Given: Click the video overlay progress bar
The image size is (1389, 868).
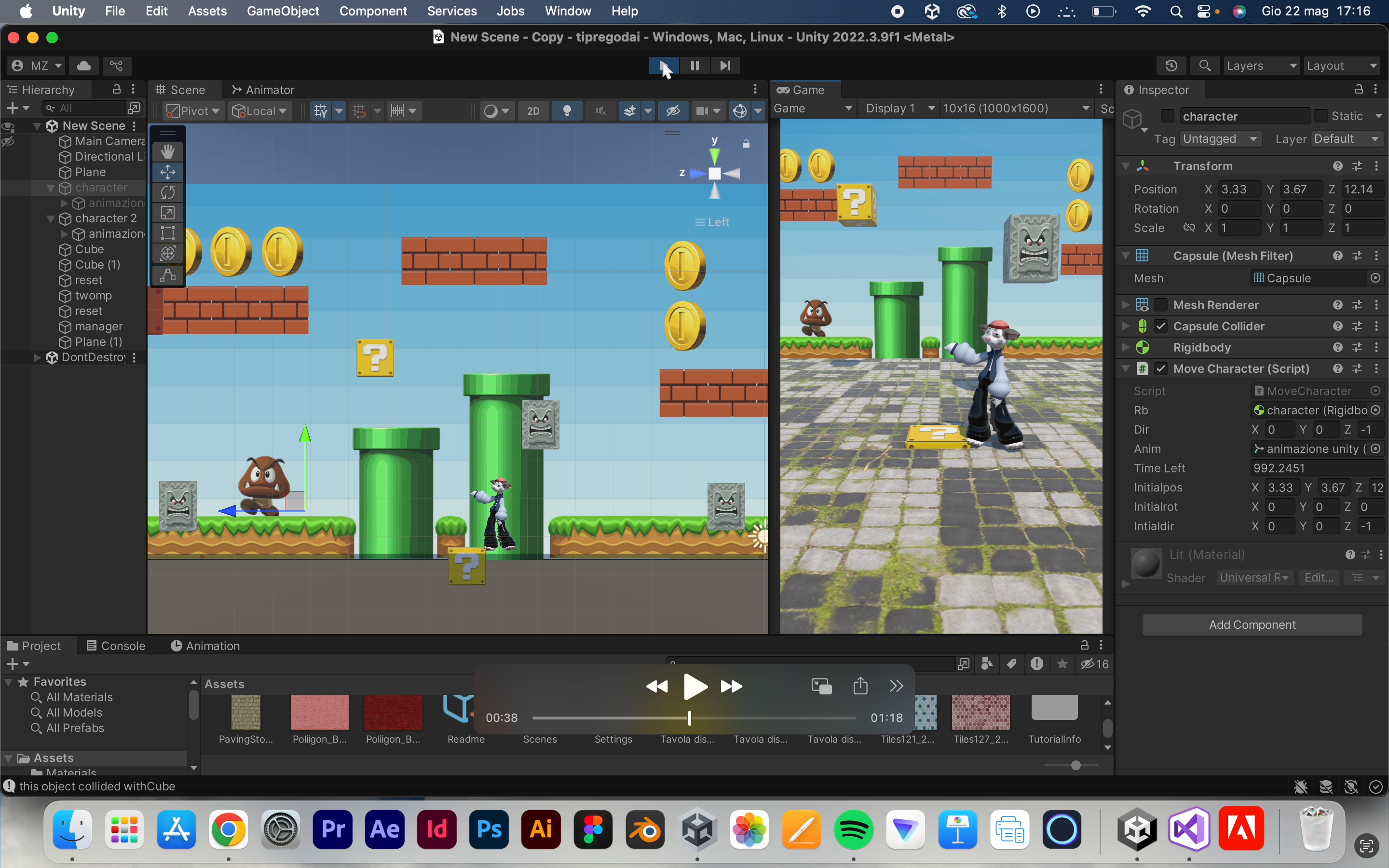Looking at the screenshot, I should point(694,718).
